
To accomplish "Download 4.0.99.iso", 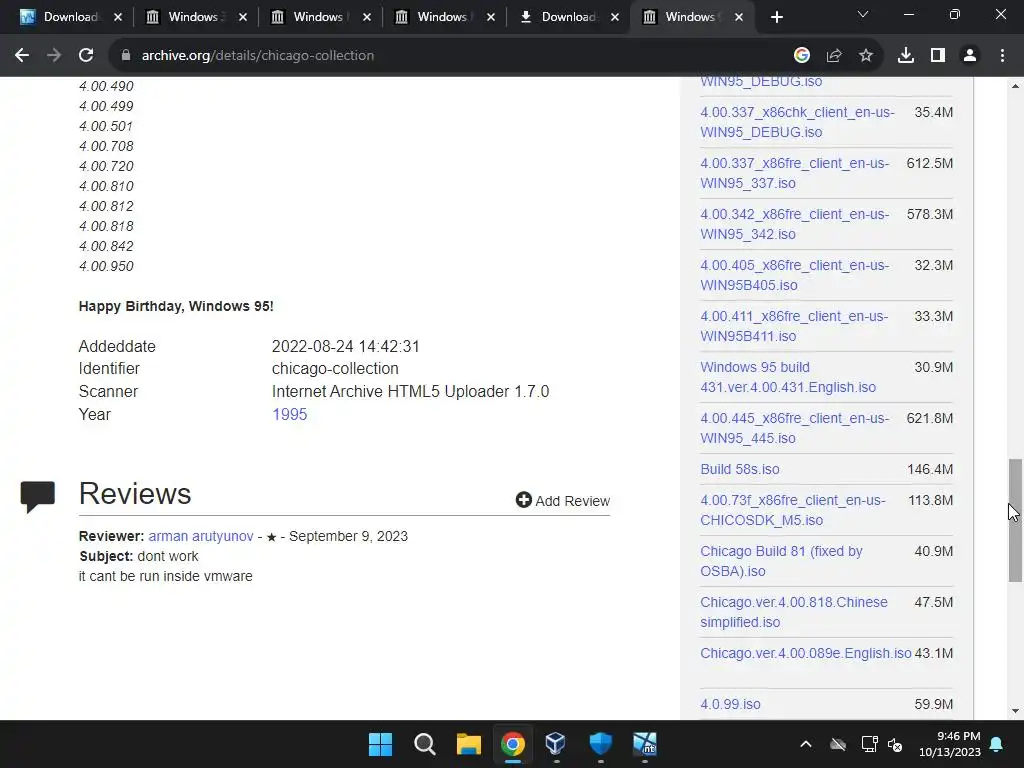I will 730,704.
